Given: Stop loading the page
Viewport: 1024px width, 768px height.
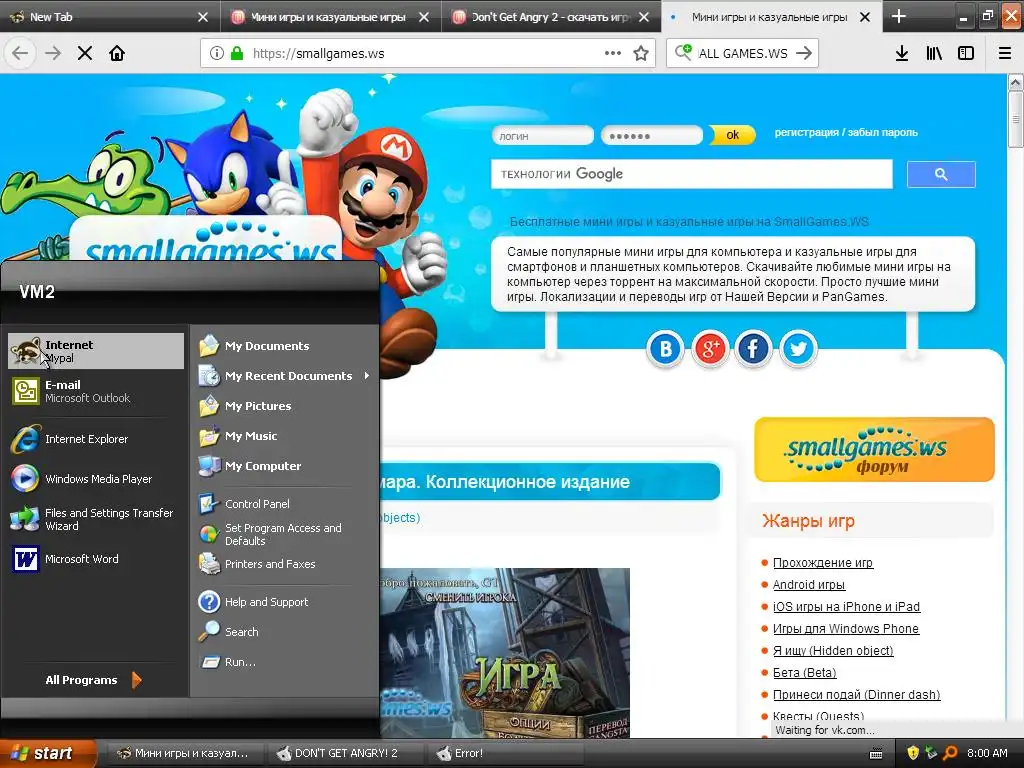Looking at the screenshot, I should click(x=85, y=53).
